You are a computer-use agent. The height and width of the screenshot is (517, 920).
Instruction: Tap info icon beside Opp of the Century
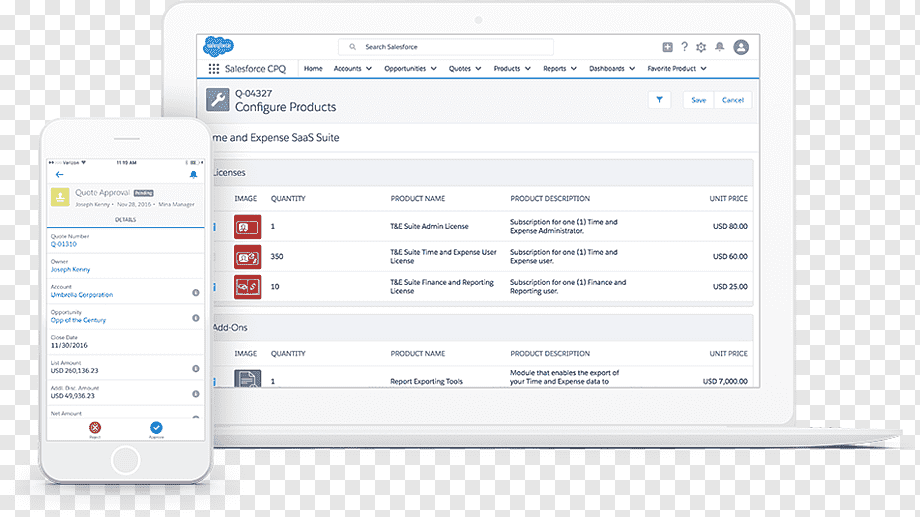(196, 318)
